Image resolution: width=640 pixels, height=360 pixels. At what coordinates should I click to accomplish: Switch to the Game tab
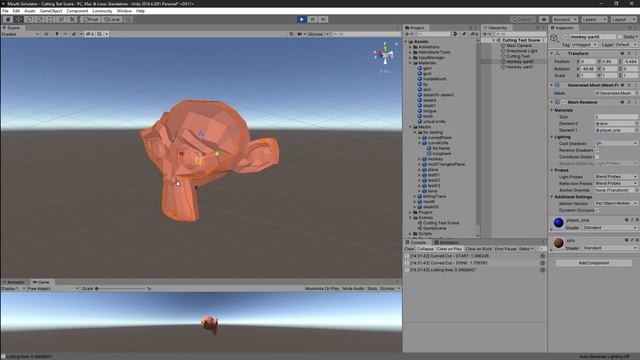41,282
